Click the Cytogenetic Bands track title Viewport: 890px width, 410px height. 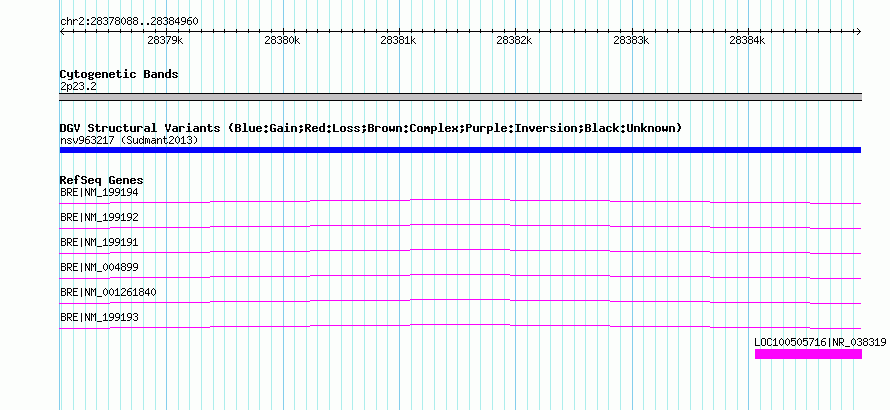(x=119, y=74)
